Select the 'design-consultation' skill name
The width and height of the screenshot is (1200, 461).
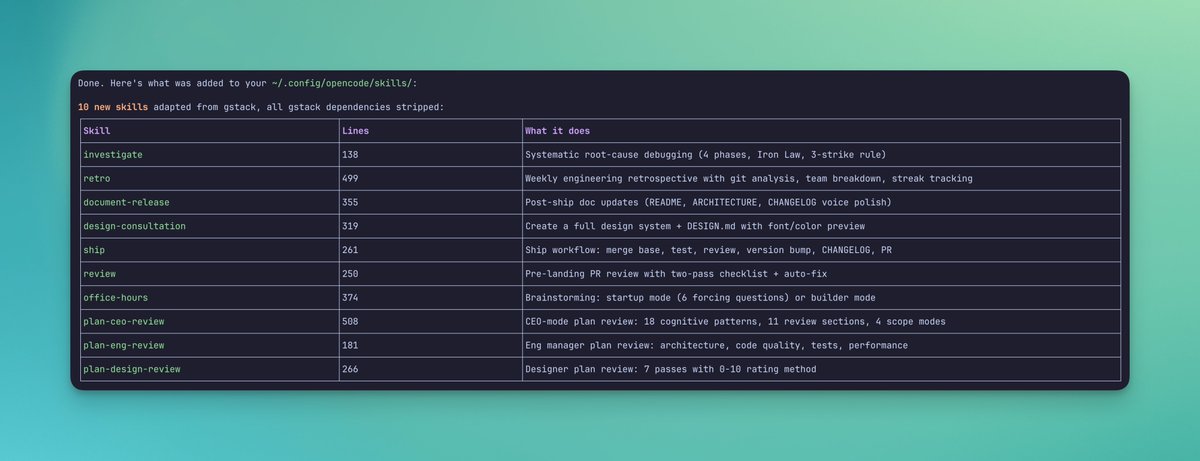pyautogui.click(x=135, y=226)
